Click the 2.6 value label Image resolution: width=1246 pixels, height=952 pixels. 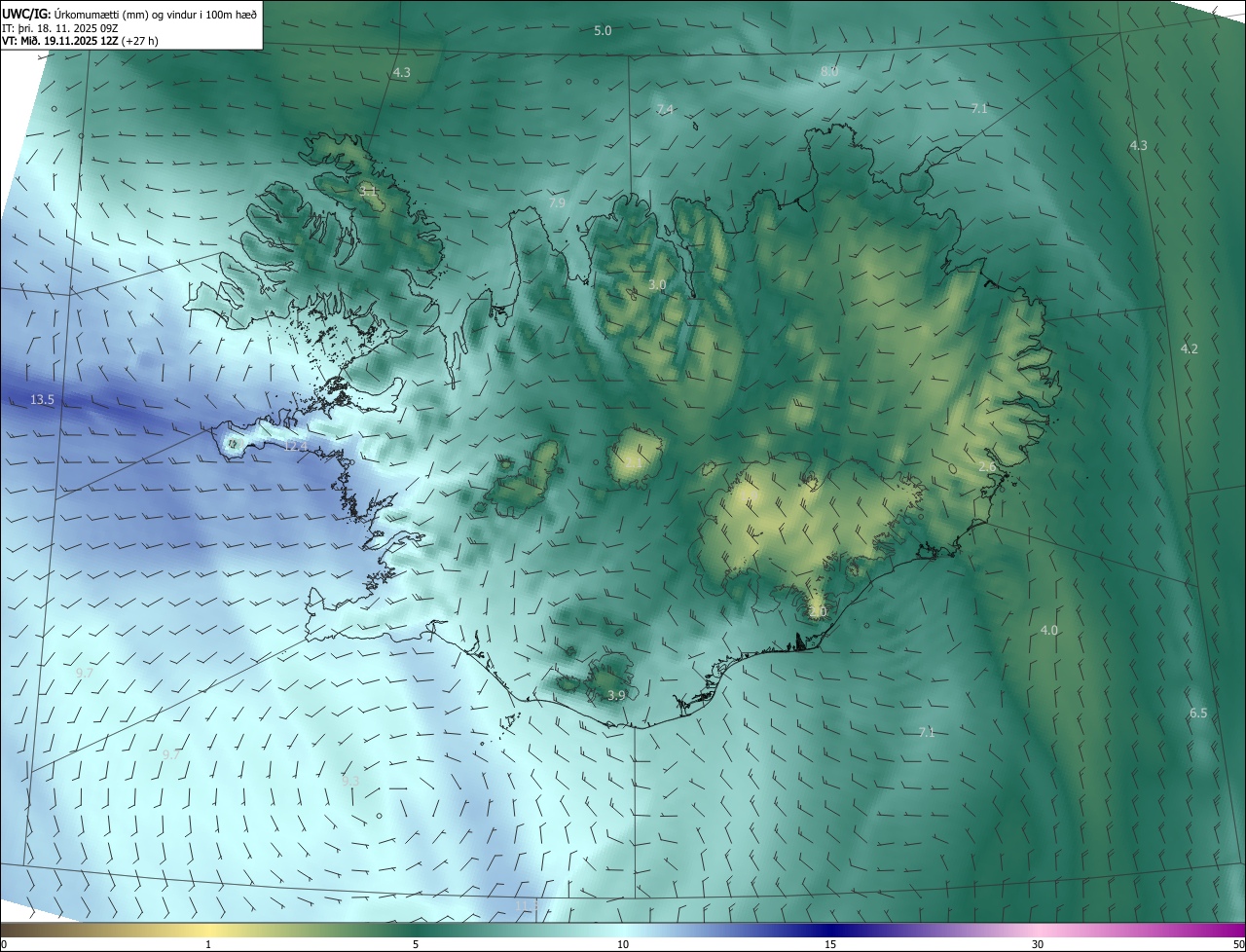[987, 467]
